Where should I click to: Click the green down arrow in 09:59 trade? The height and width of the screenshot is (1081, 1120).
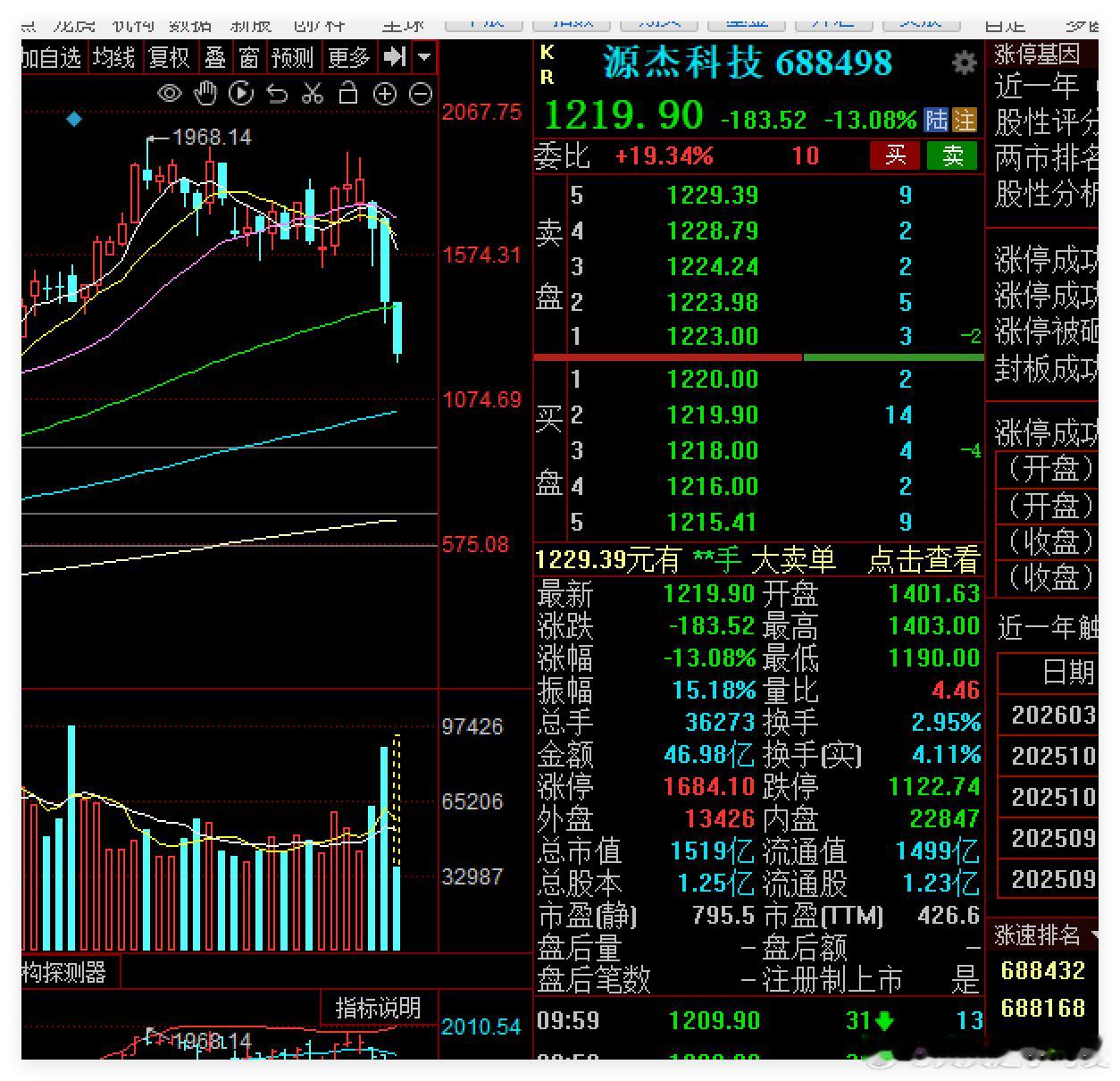[885, 1020]
